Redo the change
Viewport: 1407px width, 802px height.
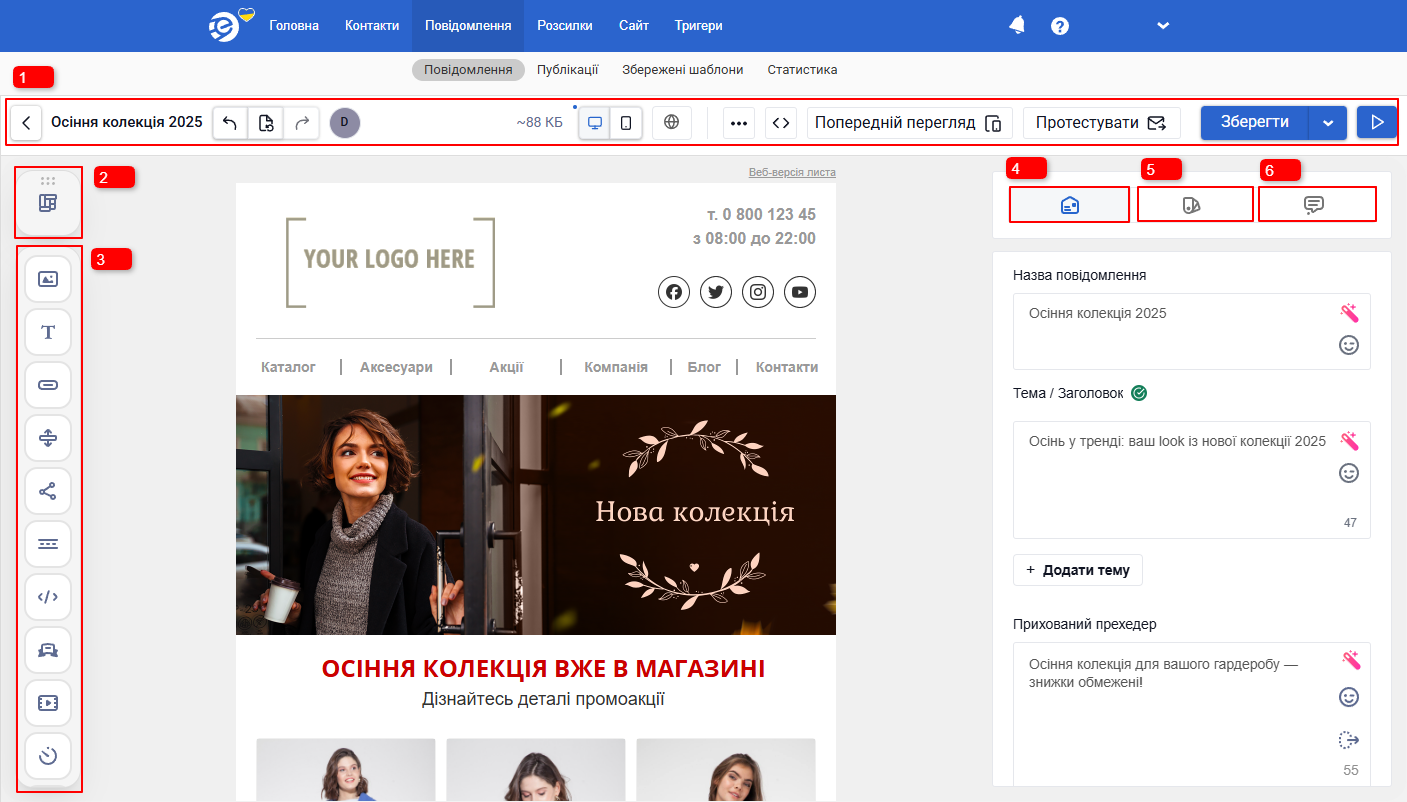pos(301,123)
